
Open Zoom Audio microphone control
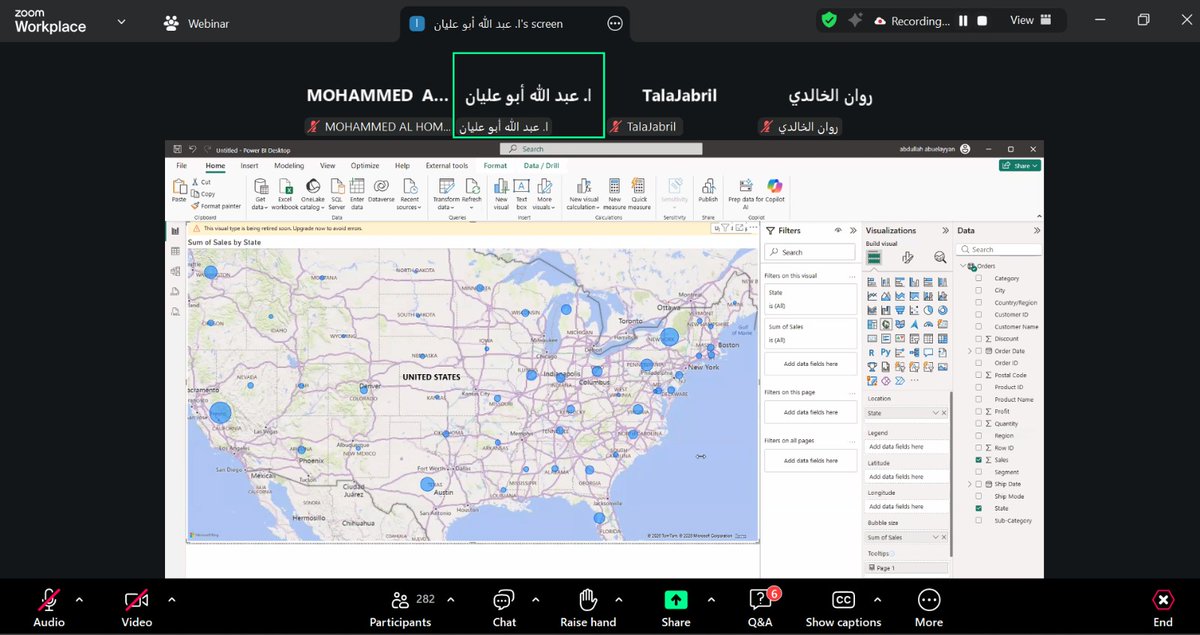coord(48,607)
